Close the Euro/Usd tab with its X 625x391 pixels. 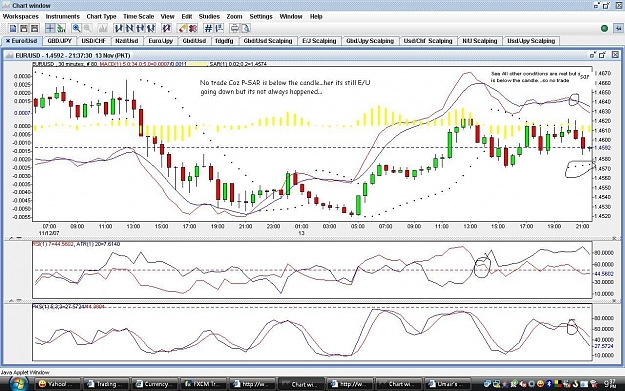click(8, 41)
